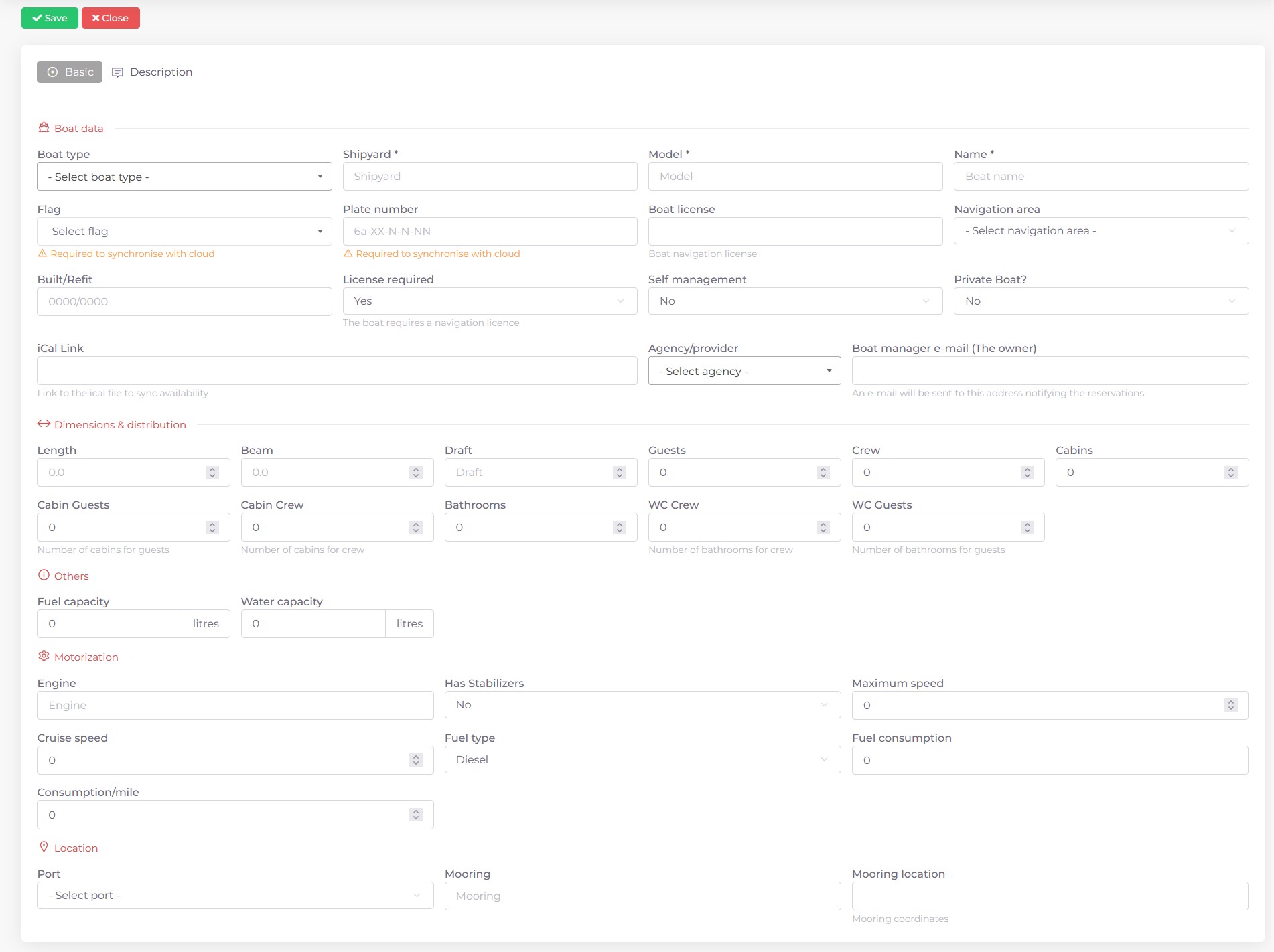
Task: Click the Model input field
Action: tap(795, 177)
